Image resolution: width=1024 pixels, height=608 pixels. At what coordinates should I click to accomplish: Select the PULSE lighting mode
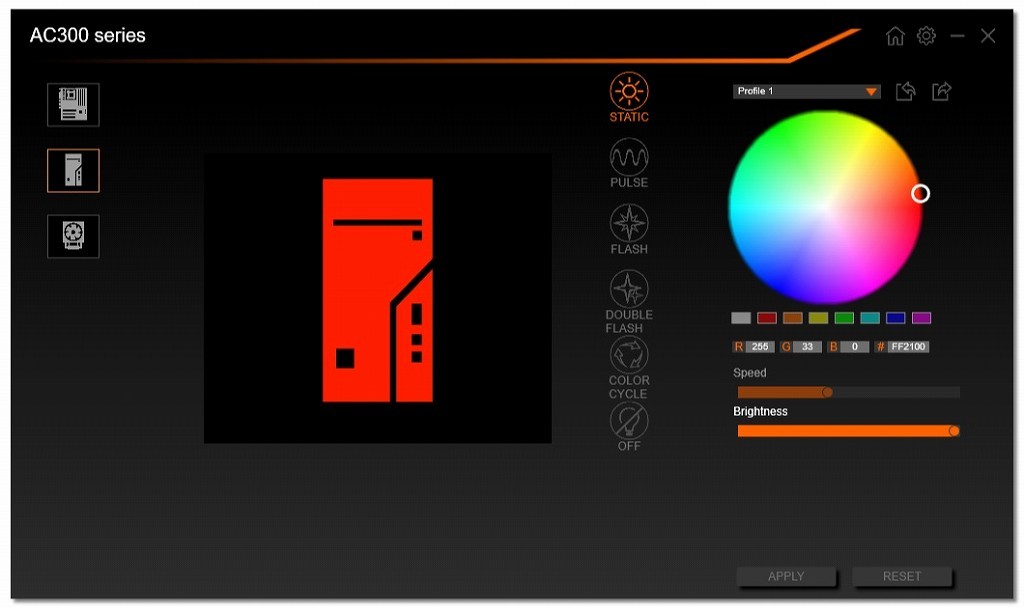pyautogui.click(x=629, y=163)
